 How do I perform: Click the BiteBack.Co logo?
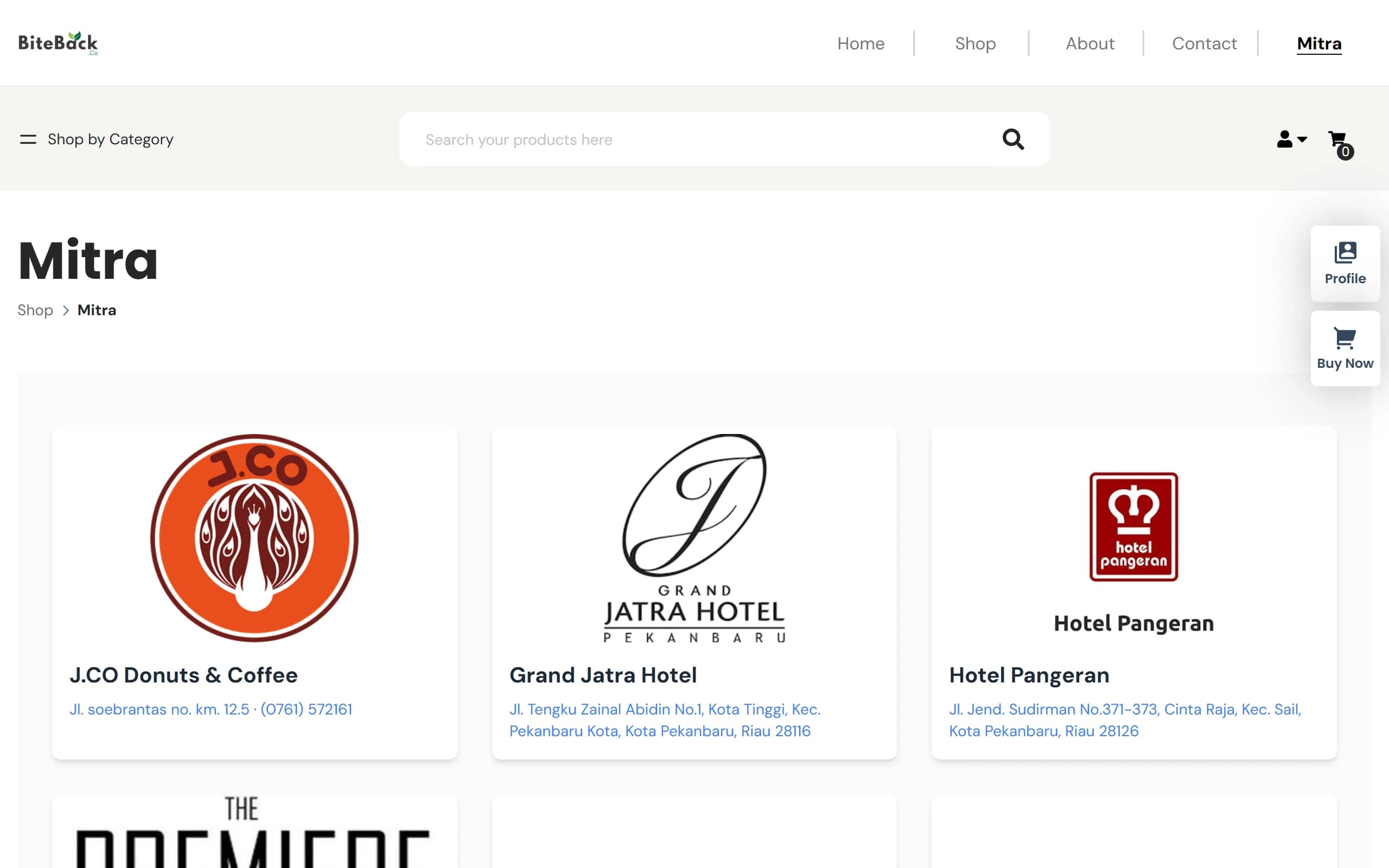tap(58, 43)
